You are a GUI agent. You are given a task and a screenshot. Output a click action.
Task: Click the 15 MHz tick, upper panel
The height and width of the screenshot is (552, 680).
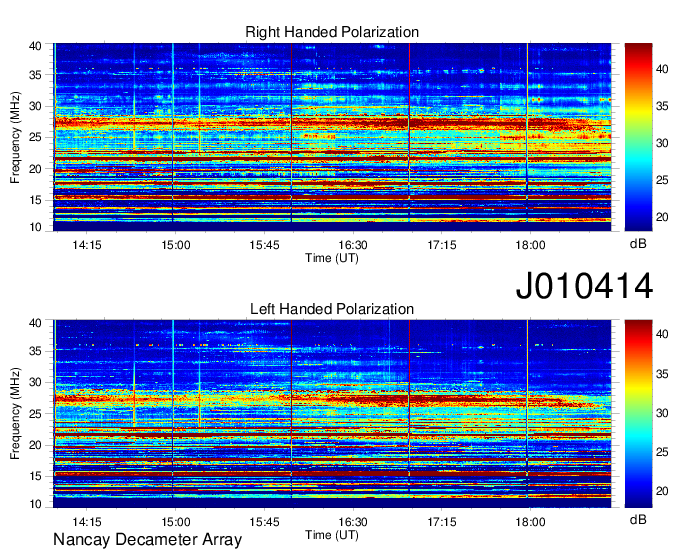click(x=35, y=200)
